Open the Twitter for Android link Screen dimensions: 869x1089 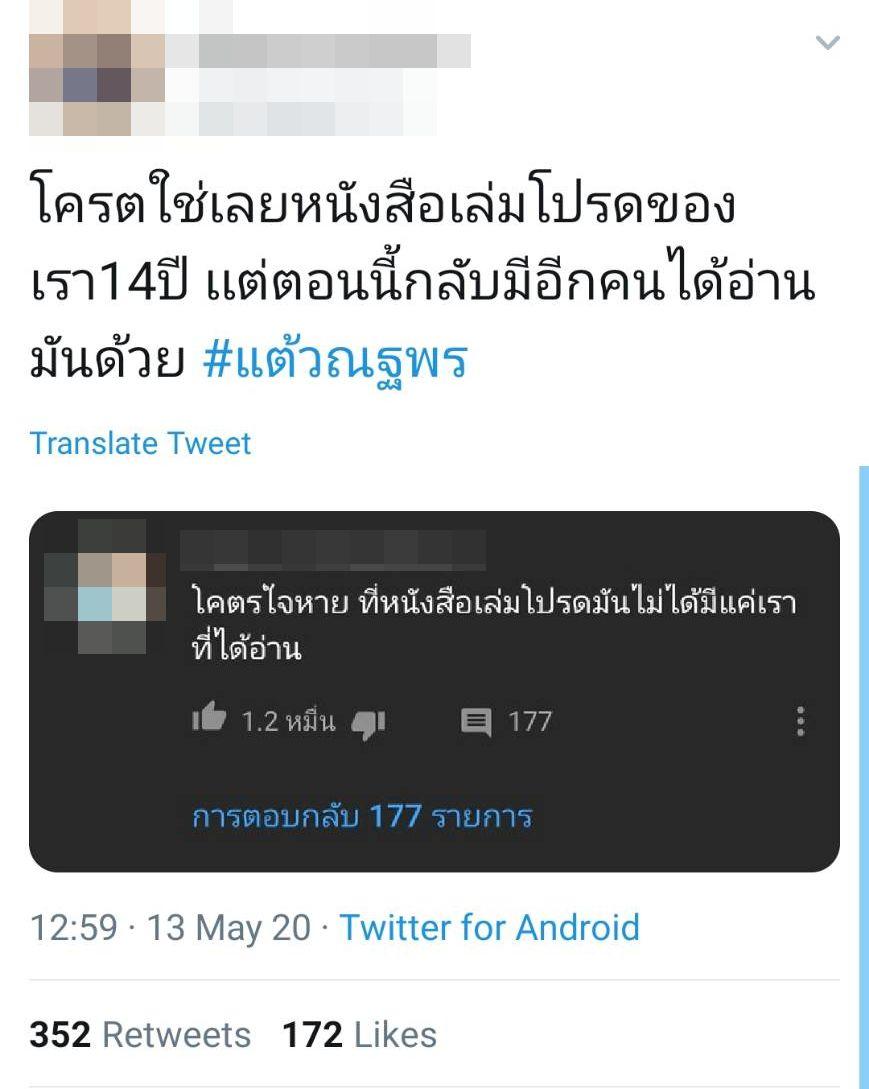click(x=489, y=927)
